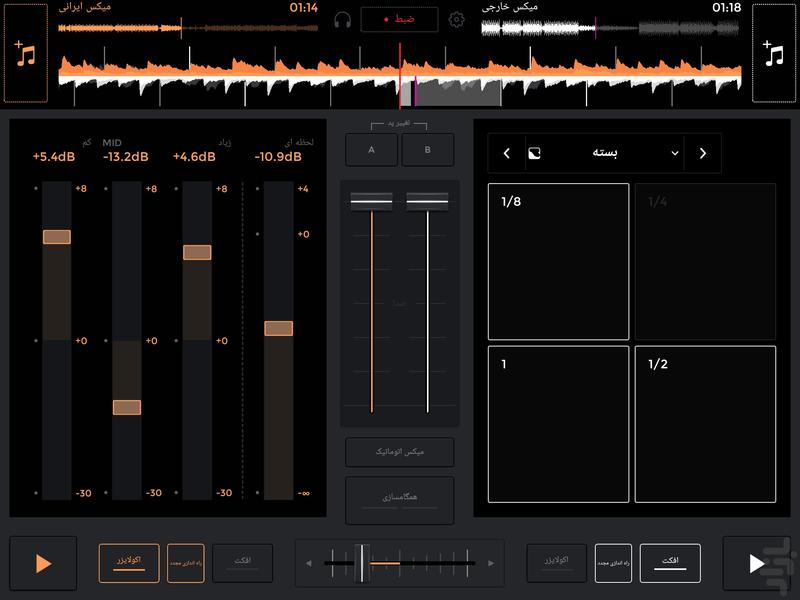Click the headphones pre-cue icon
Screen dimensions: 800x600
(343, 20)
